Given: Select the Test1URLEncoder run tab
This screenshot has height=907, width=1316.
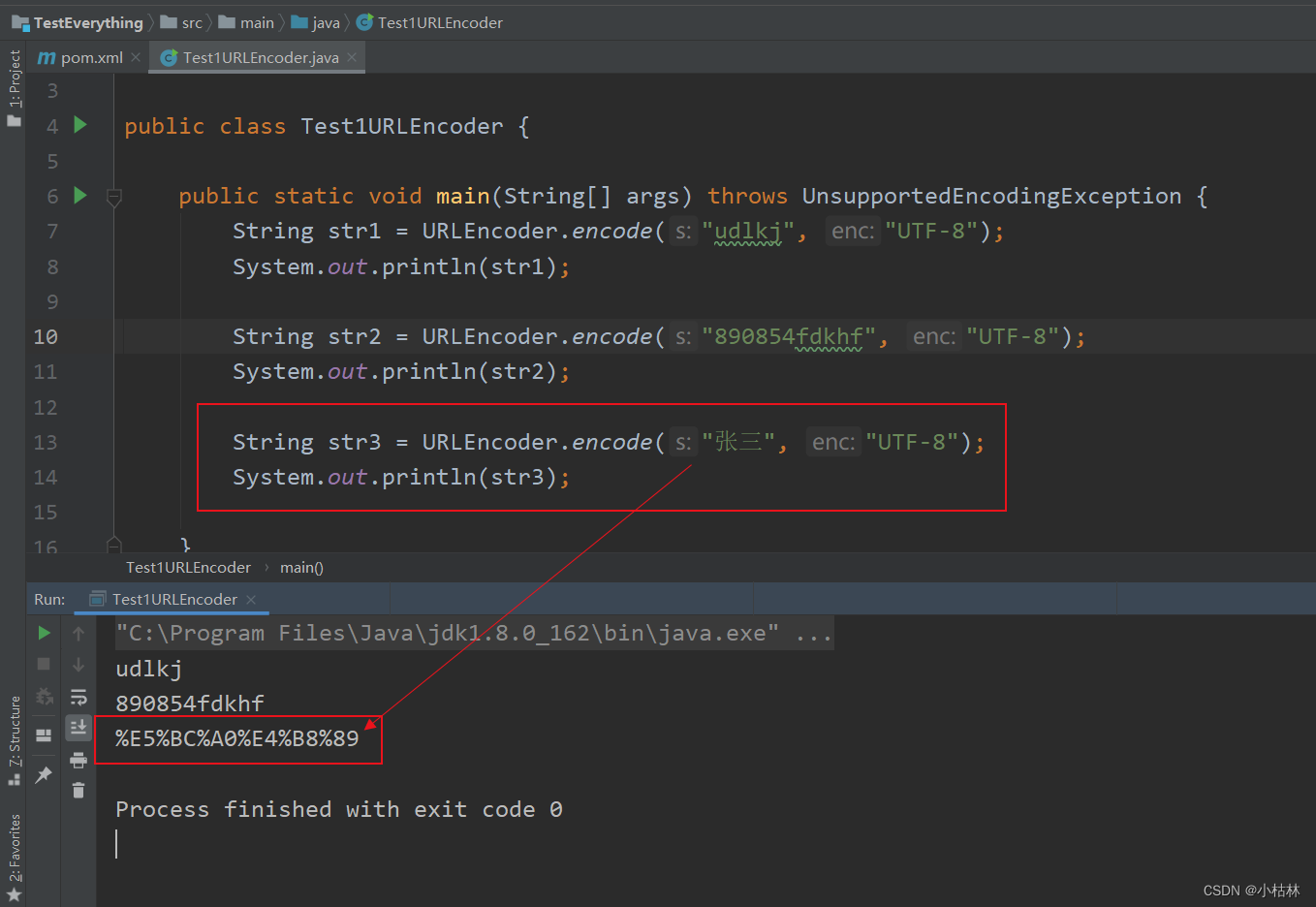Looking at the screenshot, I should click(x=172, y=599).
